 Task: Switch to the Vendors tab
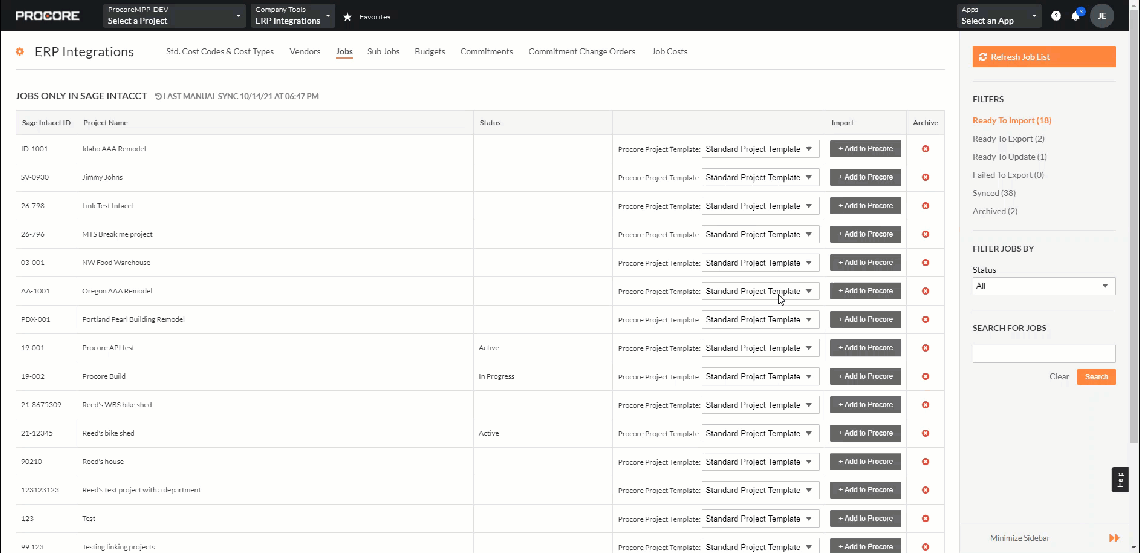coord(304,52)
